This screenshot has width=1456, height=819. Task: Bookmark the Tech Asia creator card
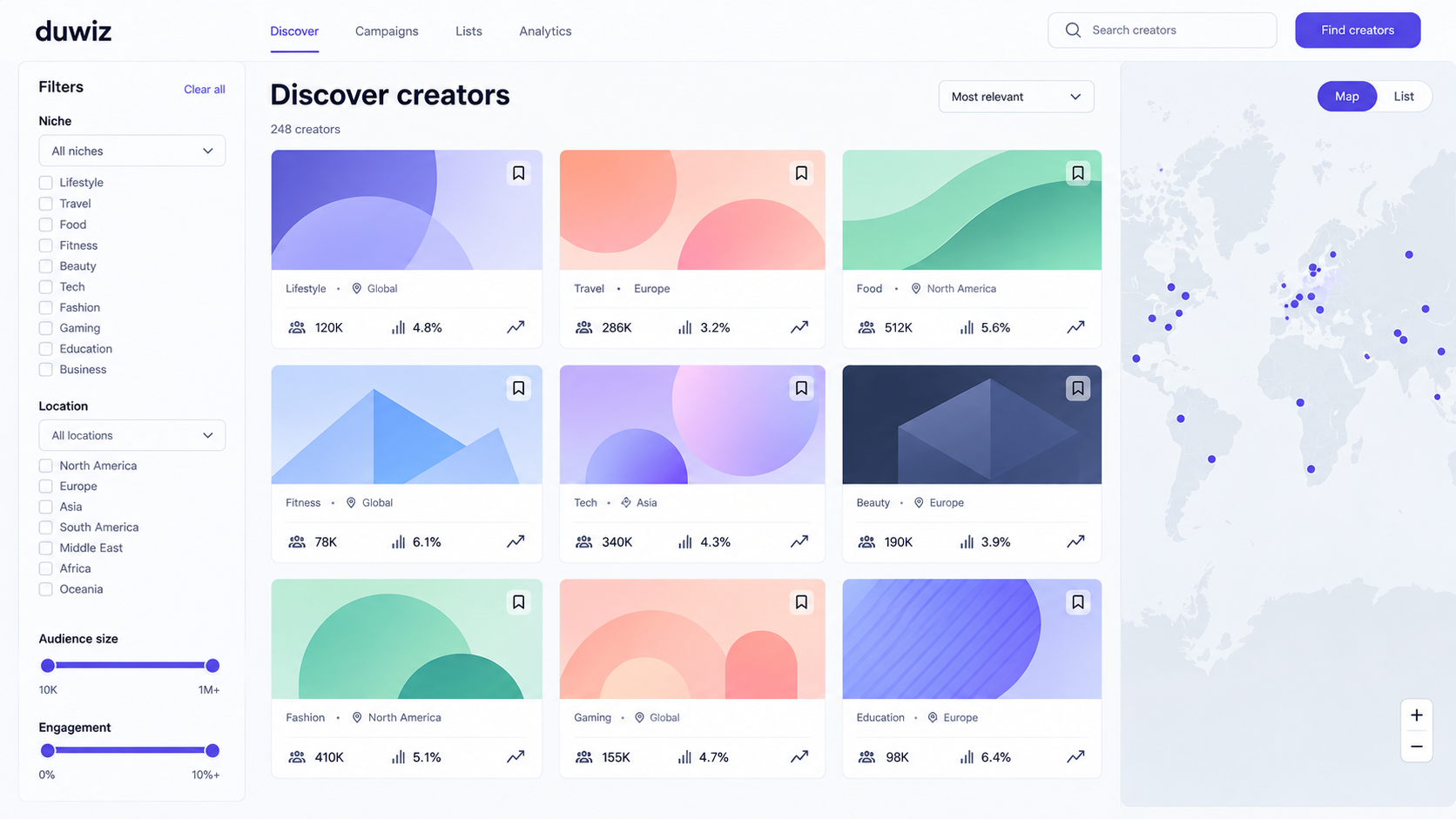point(801,388)
